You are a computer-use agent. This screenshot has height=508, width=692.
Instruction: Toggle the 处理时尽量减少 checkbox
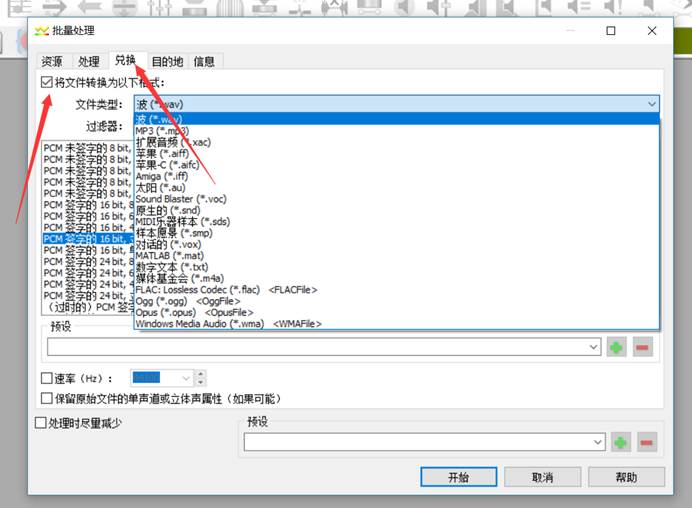point(41,423)
